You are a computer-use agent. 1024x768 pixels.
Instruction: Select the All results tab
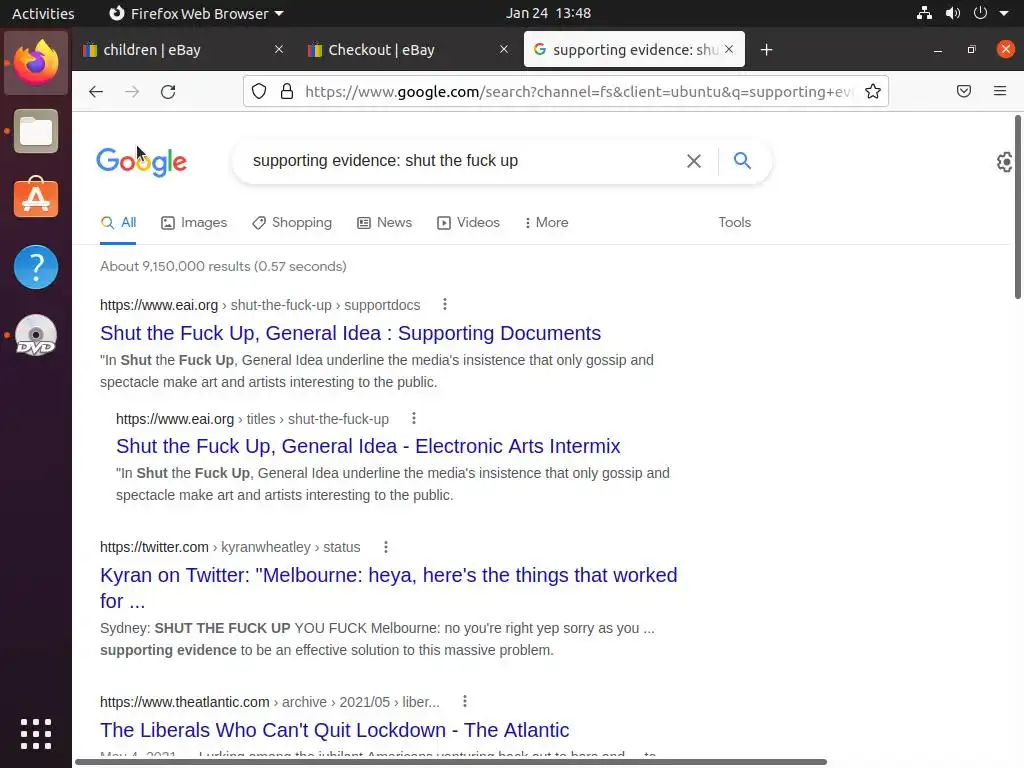click(x=118, y=222)
